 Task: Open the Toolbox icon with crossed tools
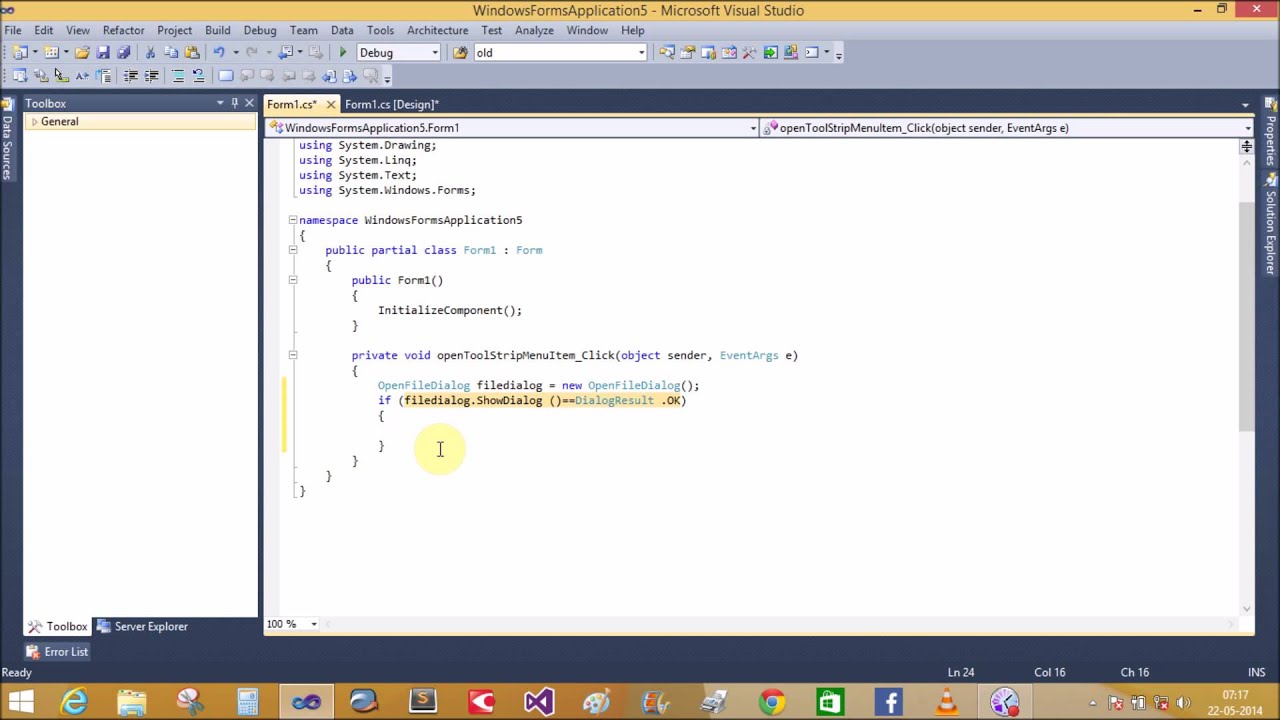click(749, 52)
